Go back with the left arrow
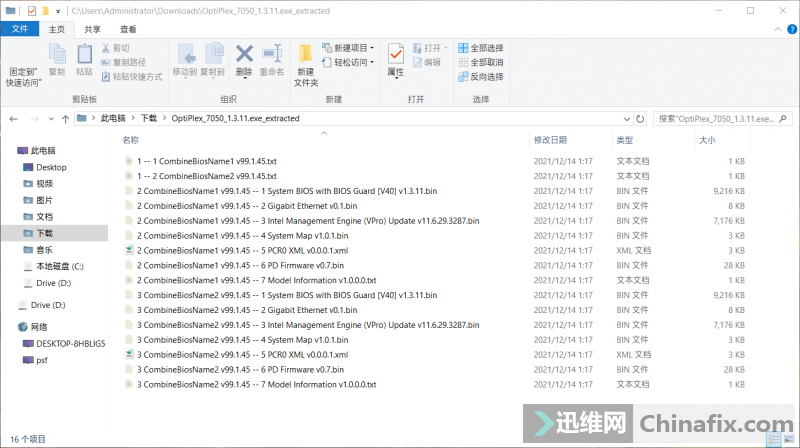This screenshot has height=448, width=800. (x=14, y=119)
